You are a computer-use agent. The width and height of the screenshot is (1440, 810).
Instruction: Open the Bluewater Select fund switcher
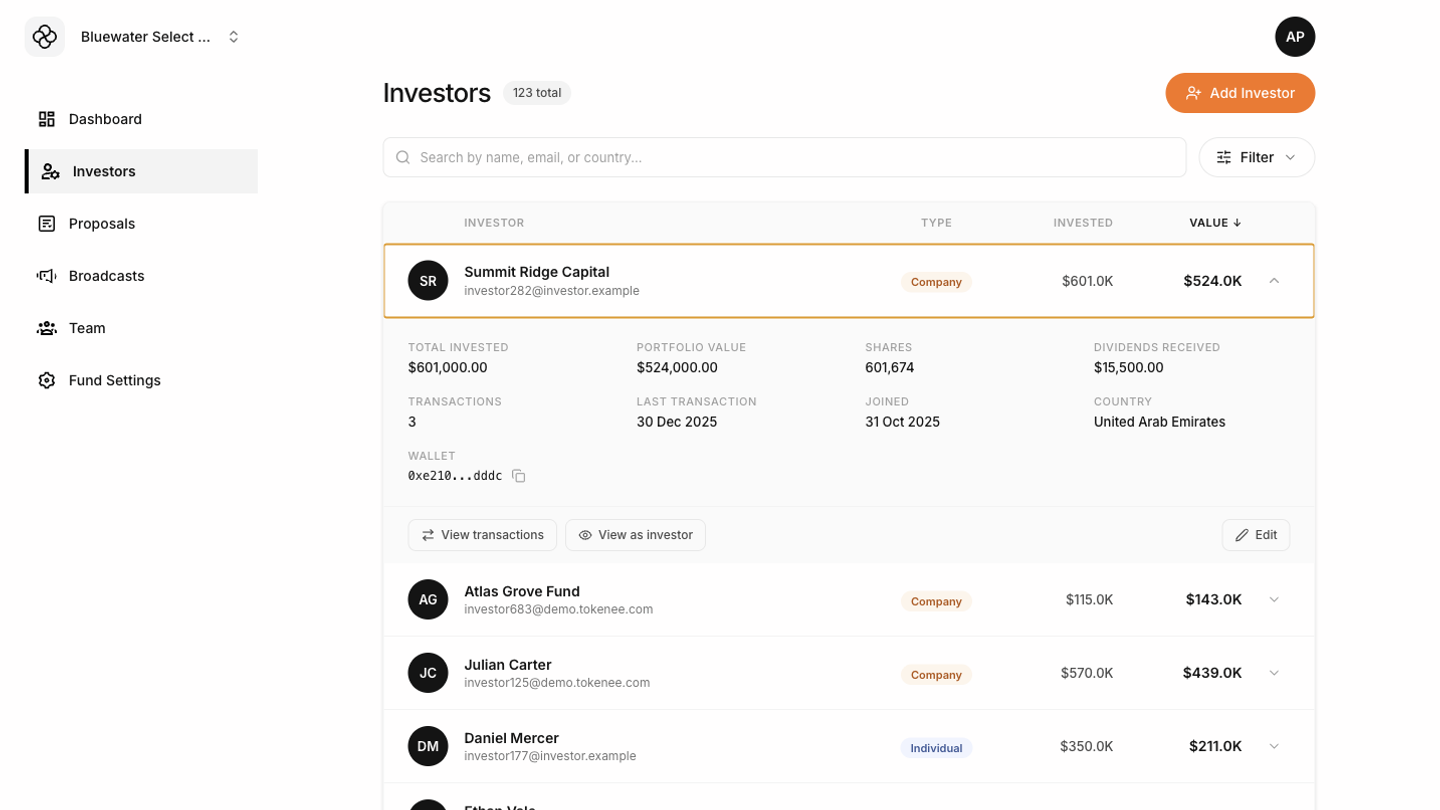click(x=160, y=37)
